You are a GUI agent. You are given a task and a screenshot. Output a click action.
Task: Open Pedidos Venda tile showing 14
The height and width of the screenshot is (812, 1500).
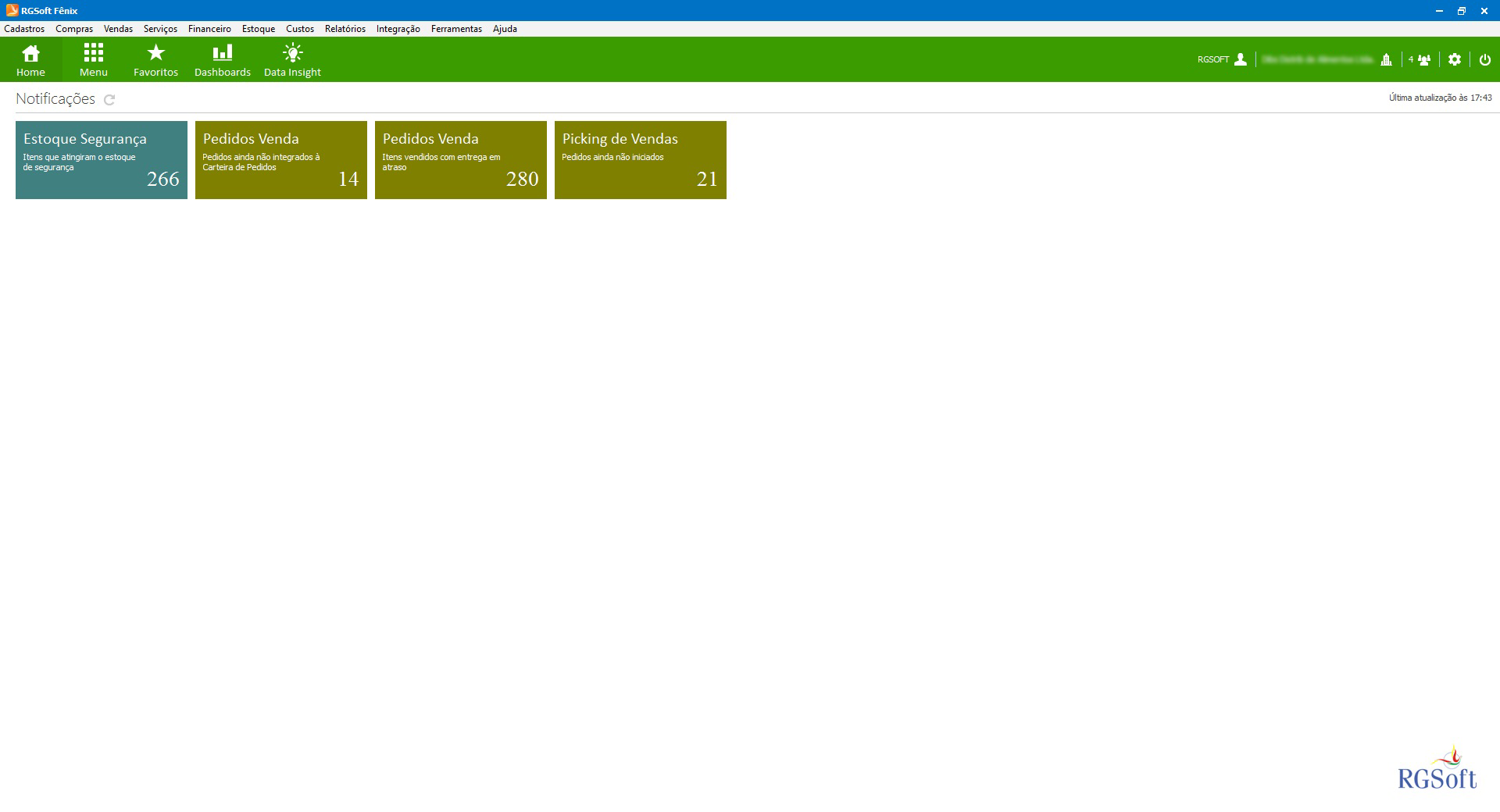click(281, 160)
